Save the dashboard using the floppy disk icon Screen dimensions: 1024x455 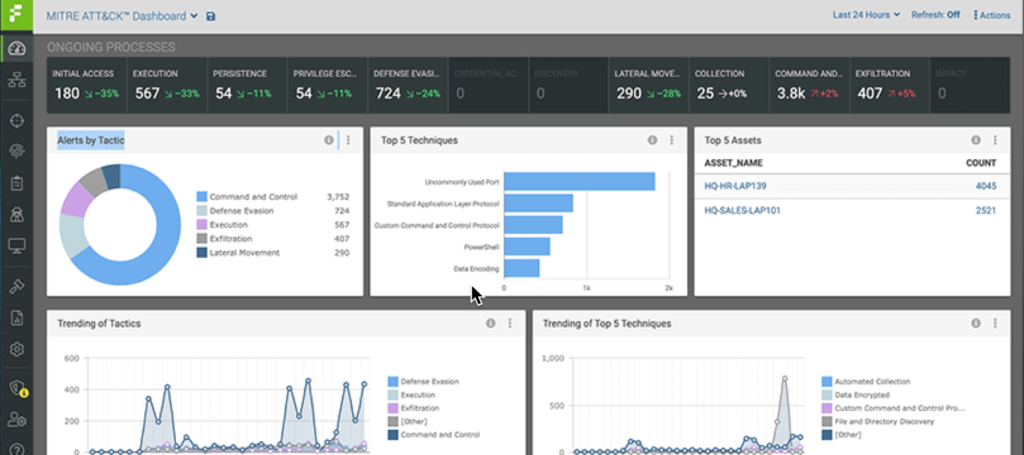coord(210,16)
